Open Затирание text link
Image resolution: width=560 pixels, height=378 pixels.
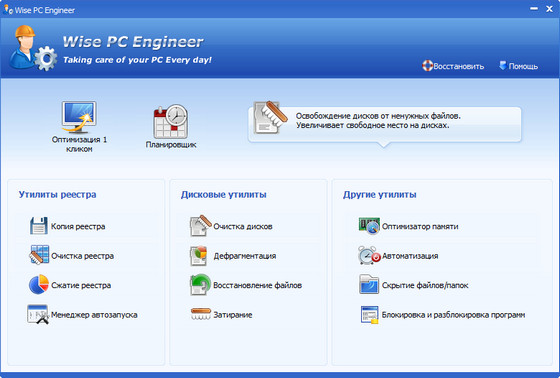pyautogui.click(x=232, y=315)
